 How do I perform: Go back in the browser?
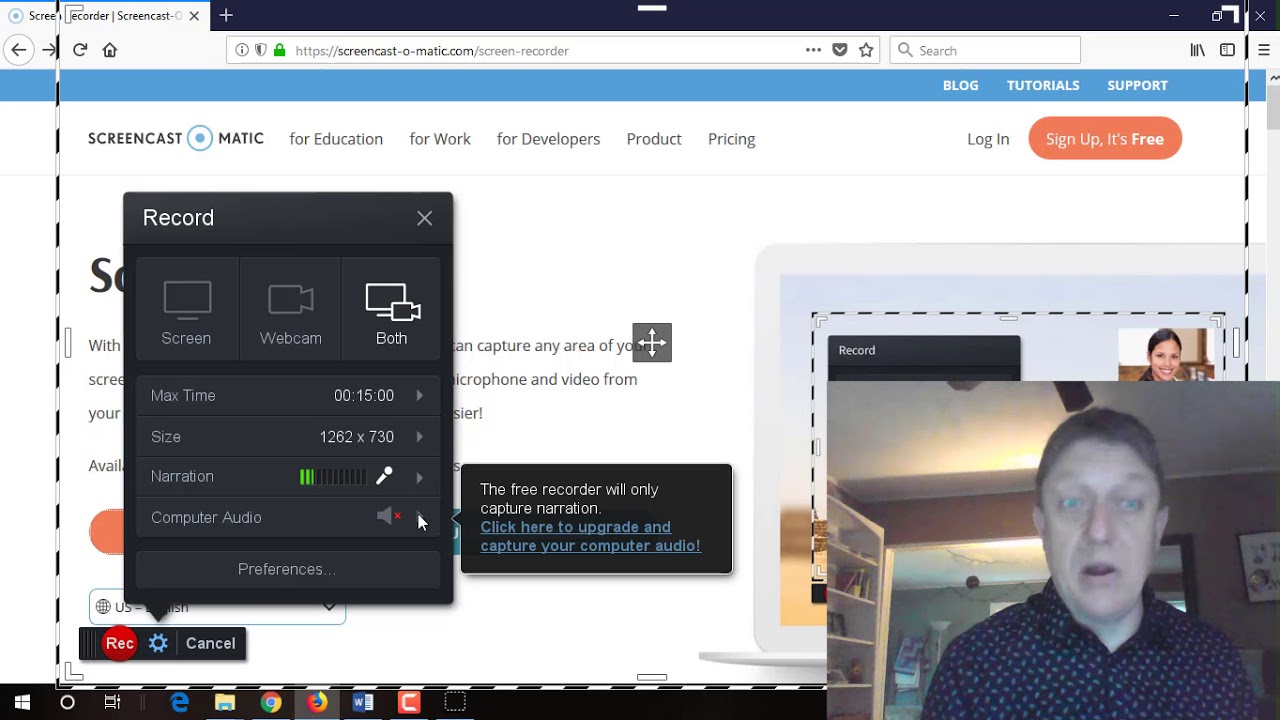(x=18, y=50)
